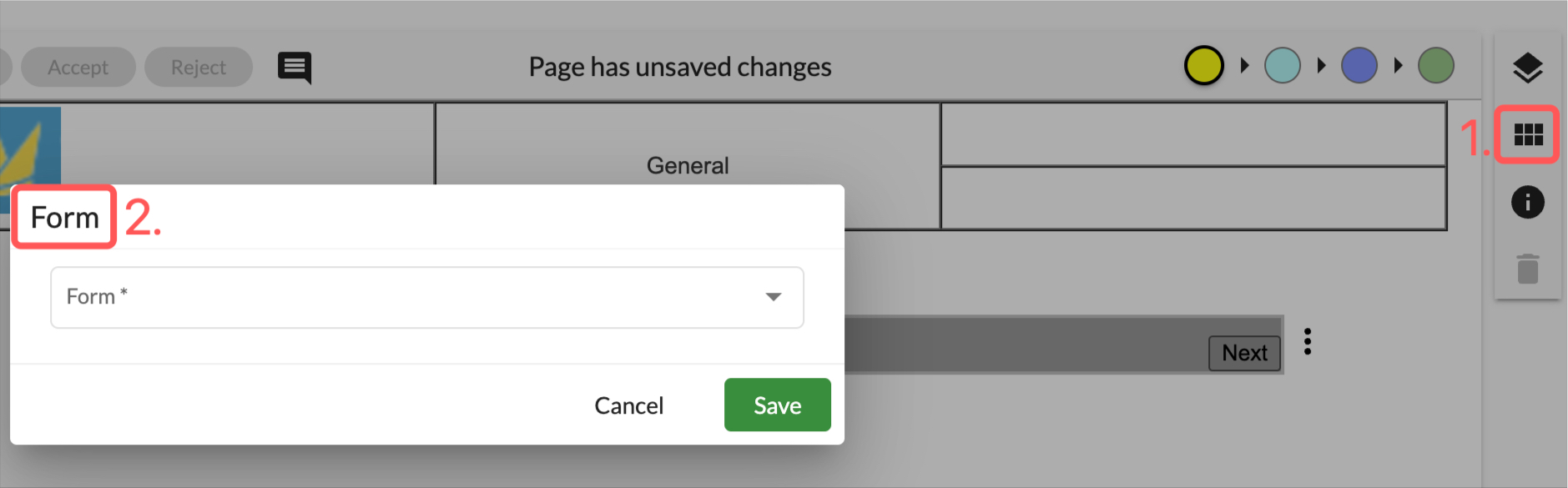
Task: Save the Form dialog
Action: [x=776, y=405]
